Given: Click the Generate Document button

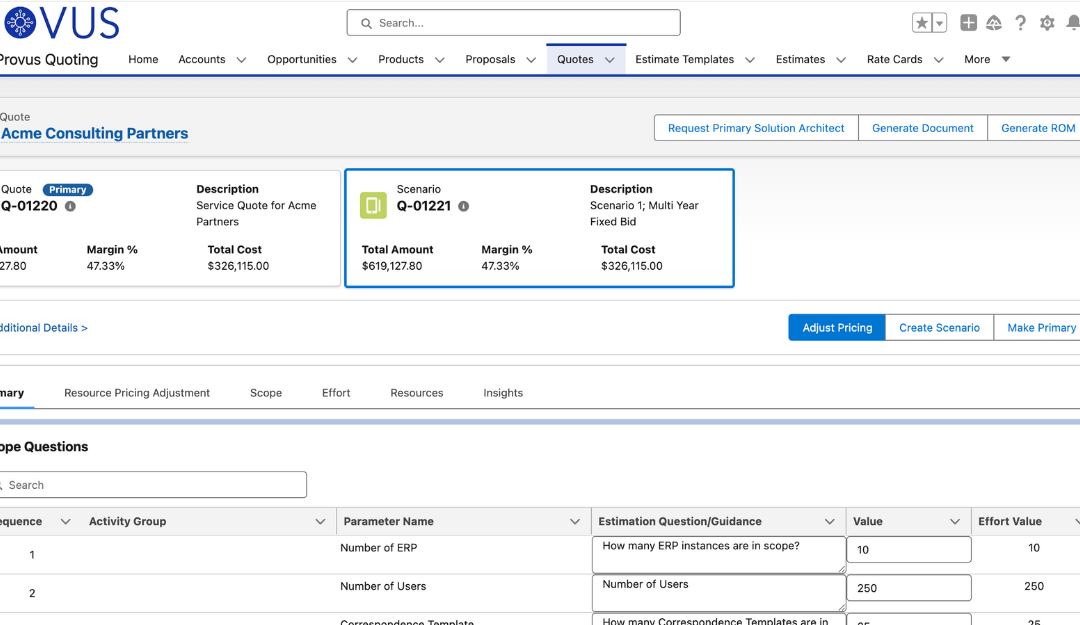Looking at the screenshot, I should click(x=922, y=128).
